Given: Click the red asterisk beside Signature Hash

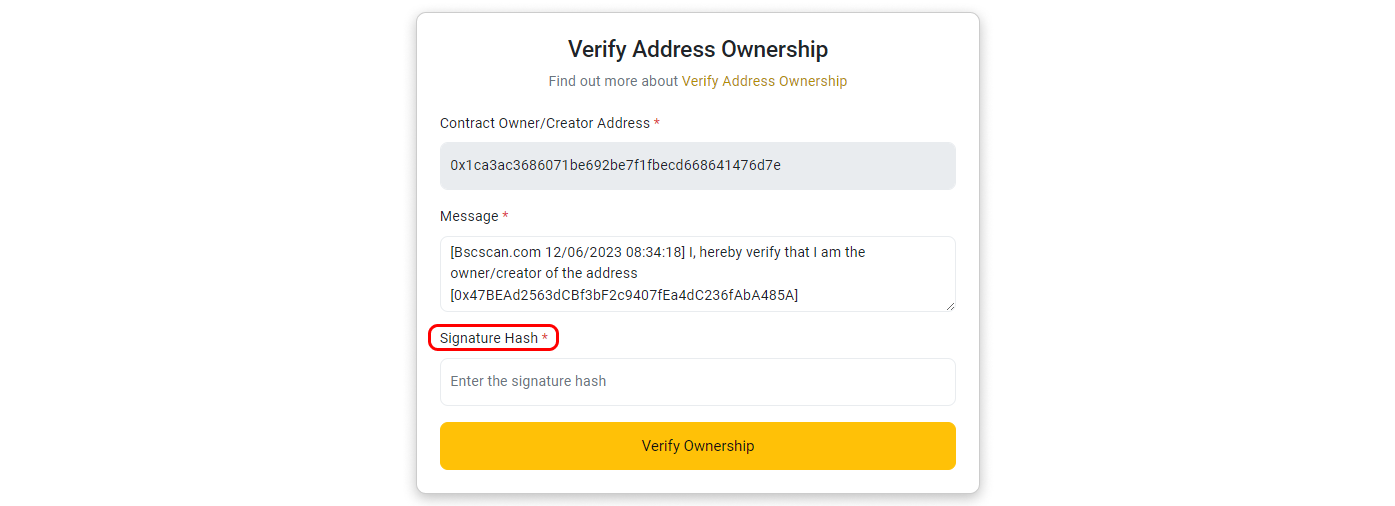Looking at the screenshot, I should pos(545,339).
